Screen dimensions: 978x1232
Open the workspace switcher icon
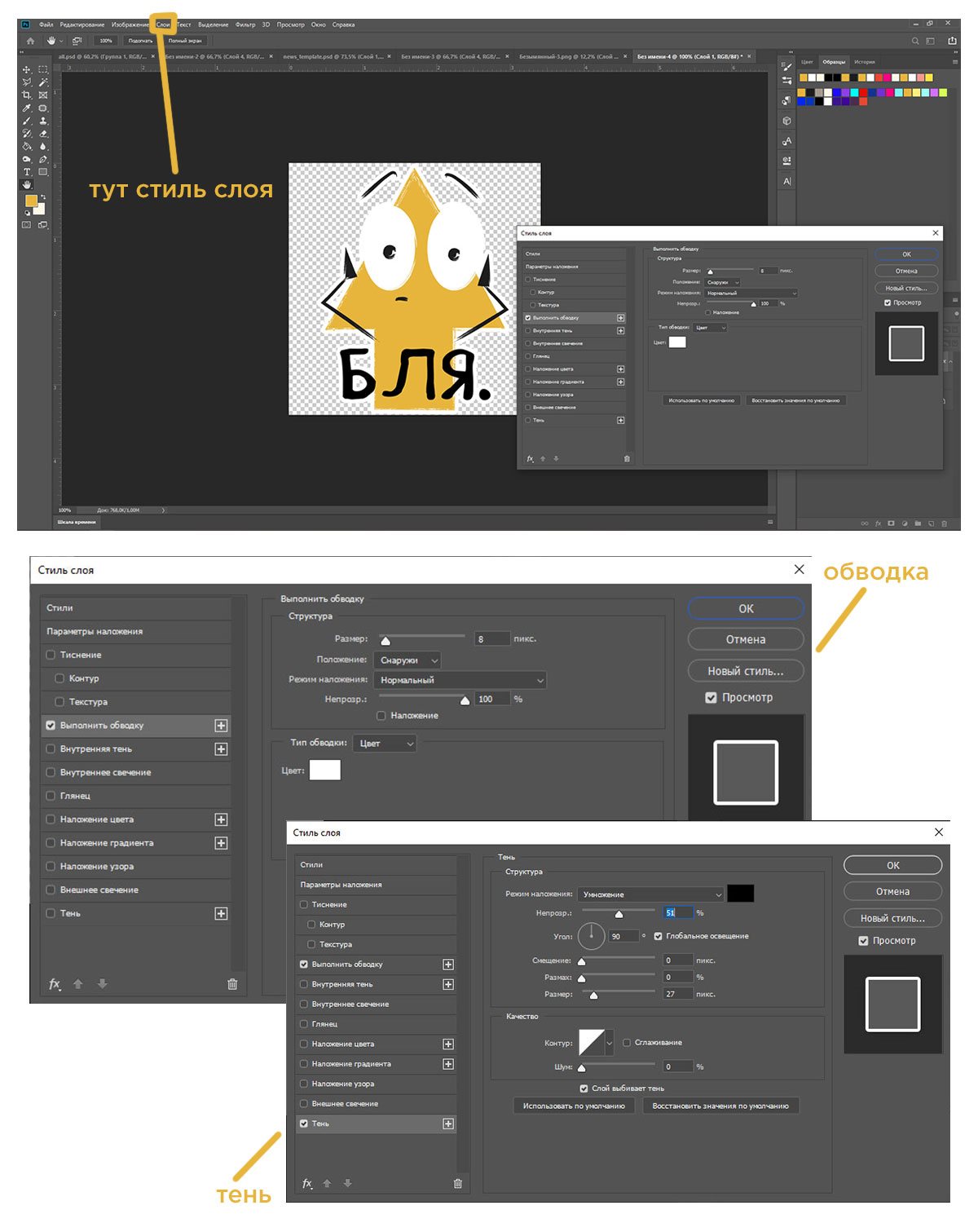(930, 41)
